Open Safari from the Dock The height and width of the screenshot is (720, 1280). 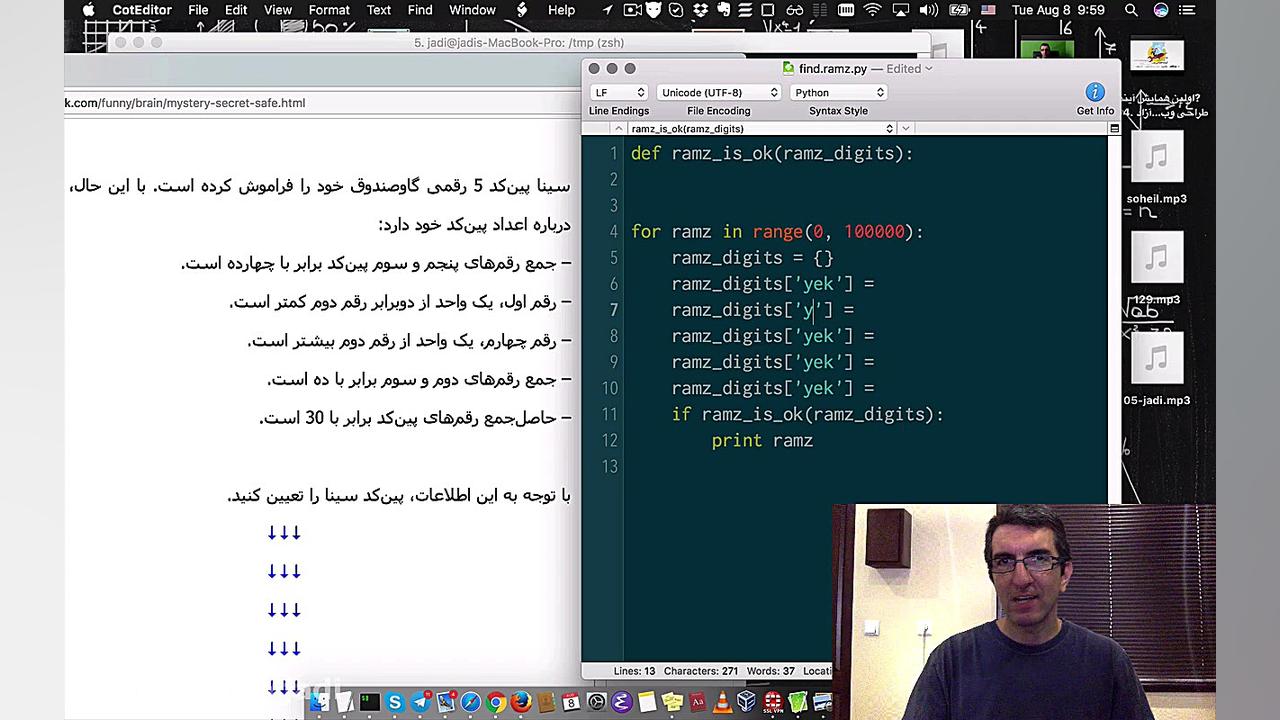470,702
